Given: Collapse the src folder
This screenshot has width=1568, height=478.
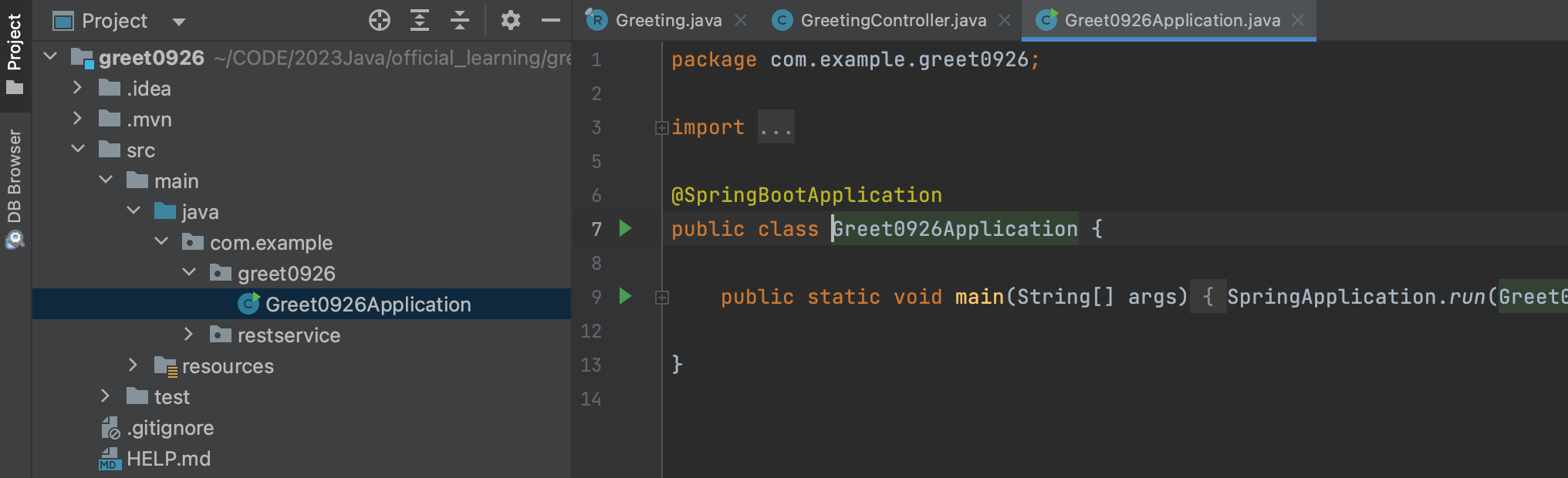Looking at the screenshot, I should pos(78,150).
